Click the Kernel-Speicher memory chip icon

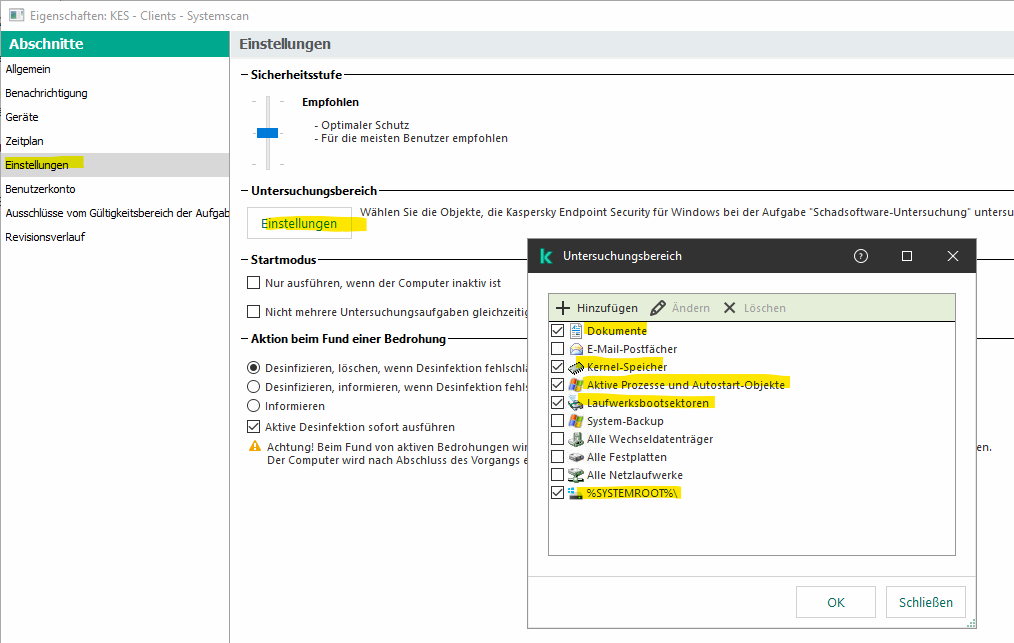click(576, 367)
